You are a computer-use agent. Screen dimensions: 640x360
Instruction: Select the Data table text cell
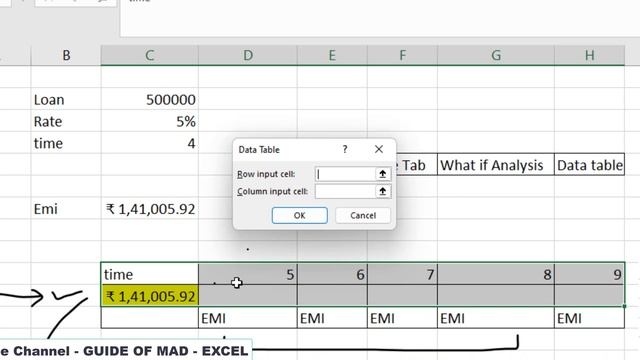coord(589,165)
